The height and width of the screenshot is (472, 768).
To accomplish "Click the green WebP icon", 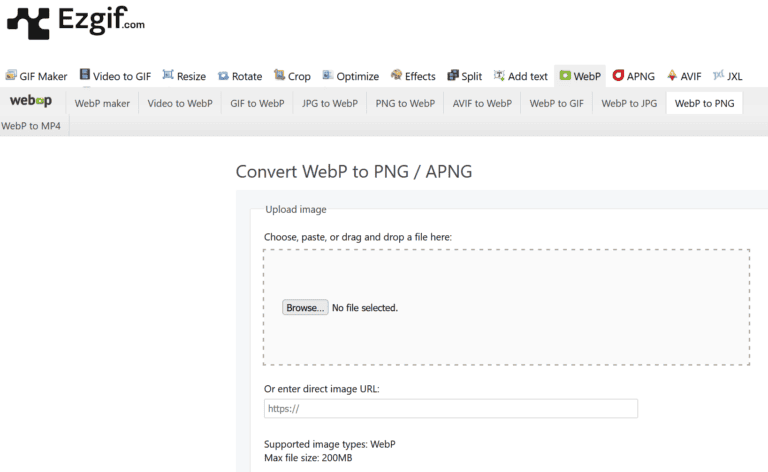I will 565,75.
